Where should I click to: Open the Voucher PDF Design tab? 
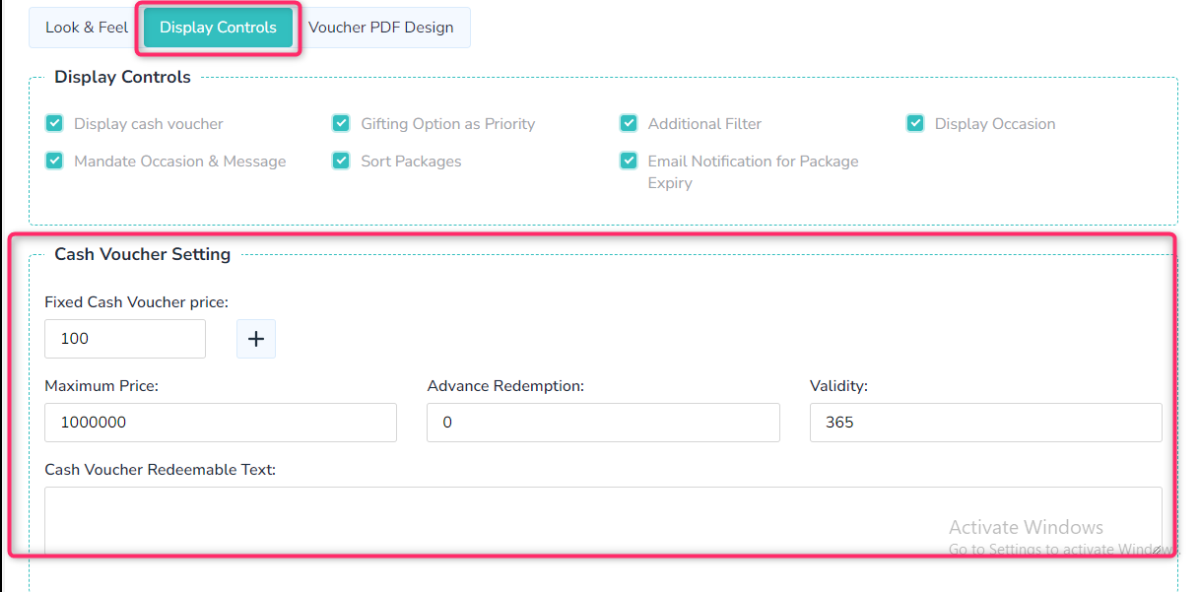pyautogui.click(x=385, y=27)
